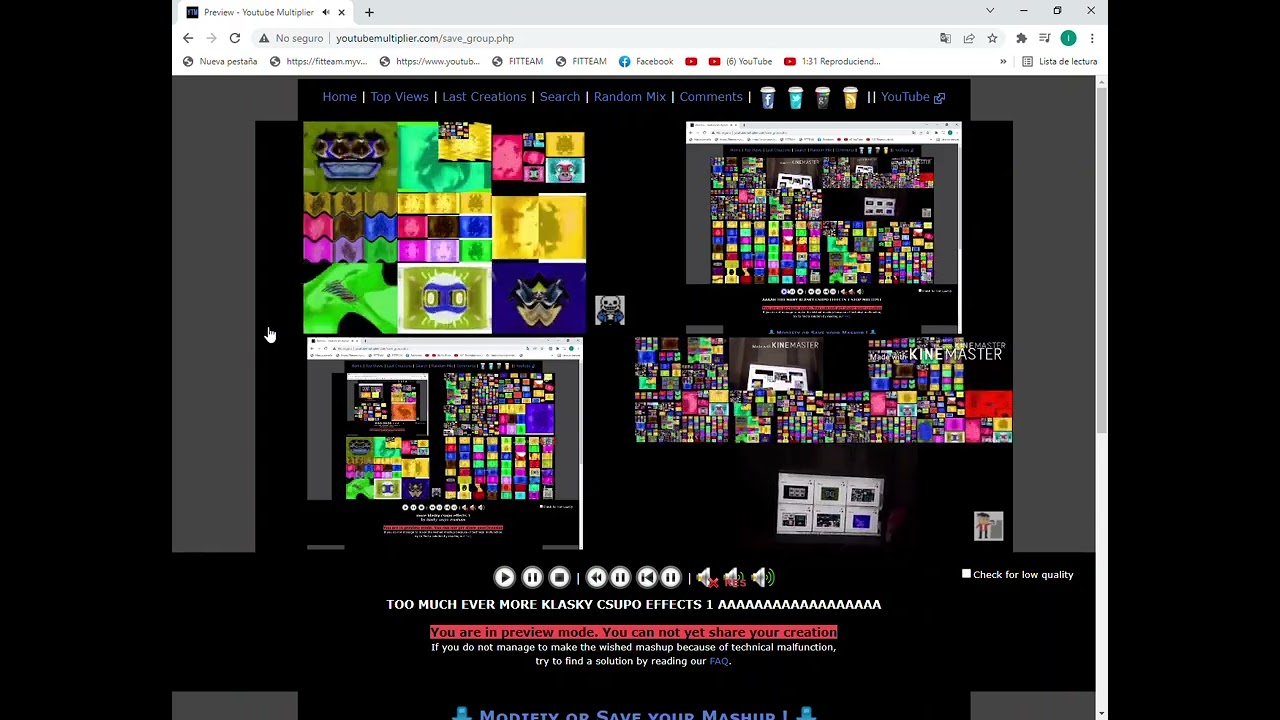This screenshot has width=1280, height=720.
Task: Open the RSS feed cup icon
Action: tap(850, 97)
